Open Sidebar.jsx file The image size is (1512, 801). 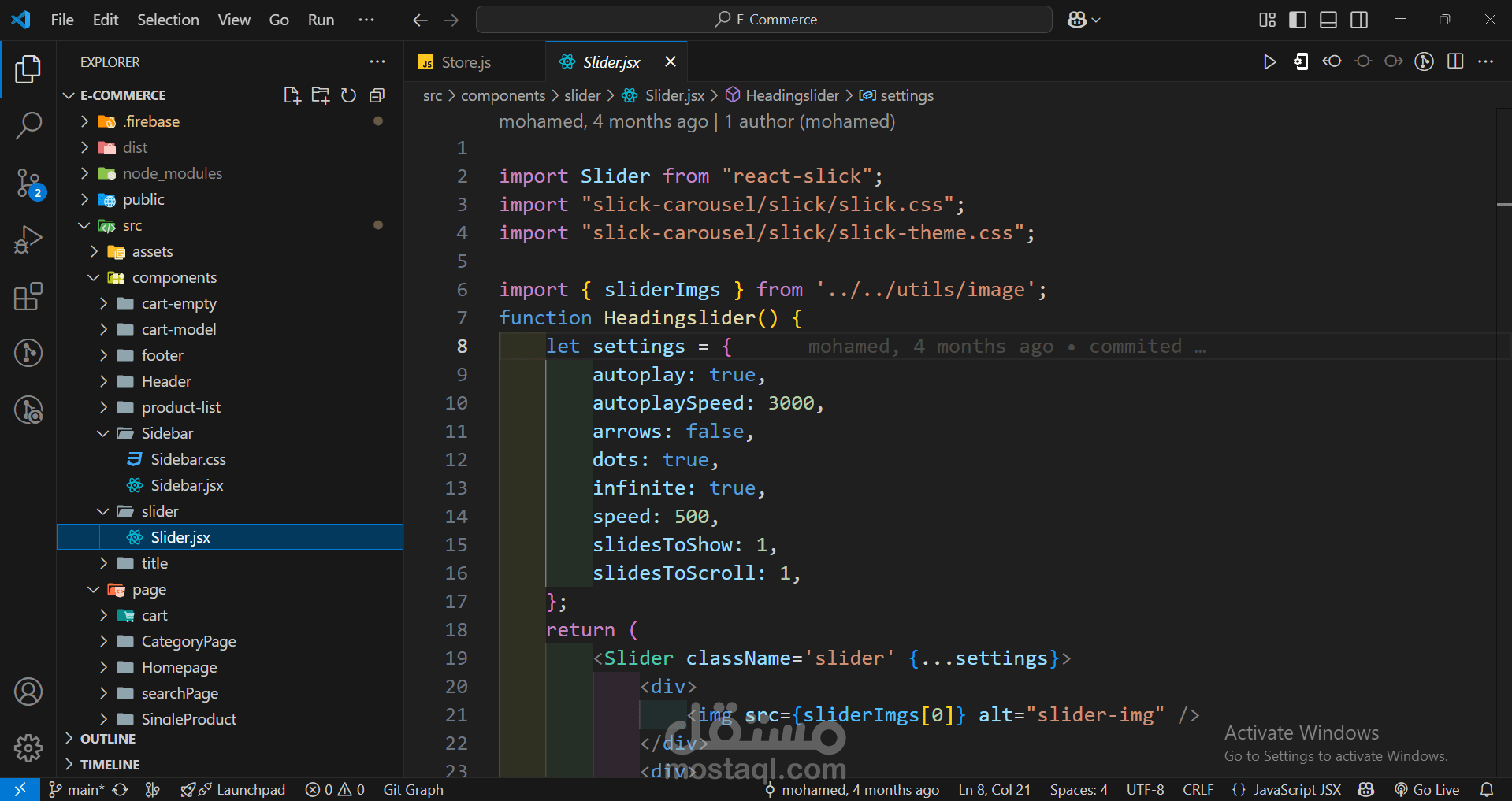(x=230, y=485)
